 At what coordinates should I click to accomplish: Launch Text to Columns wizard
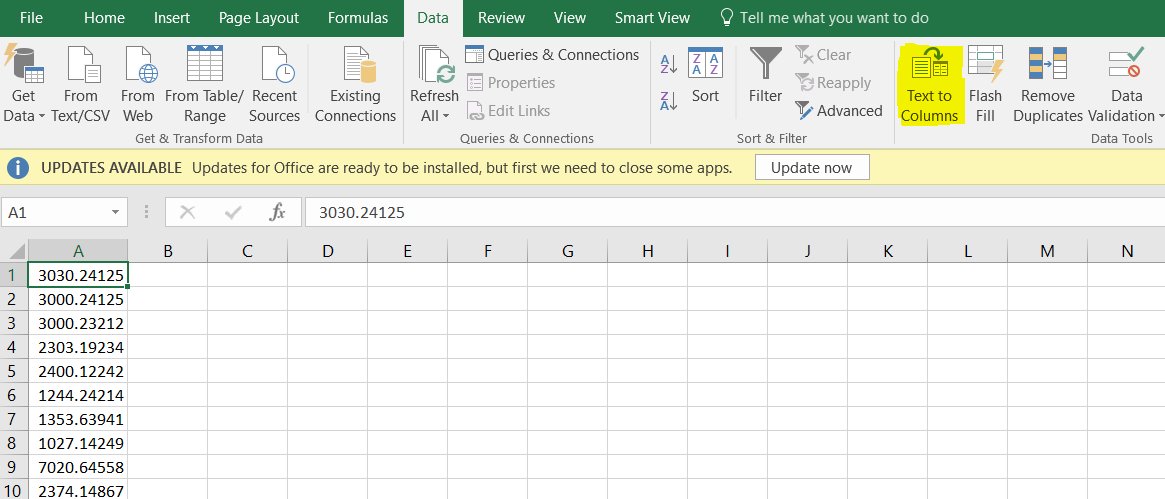pos(929,84)
